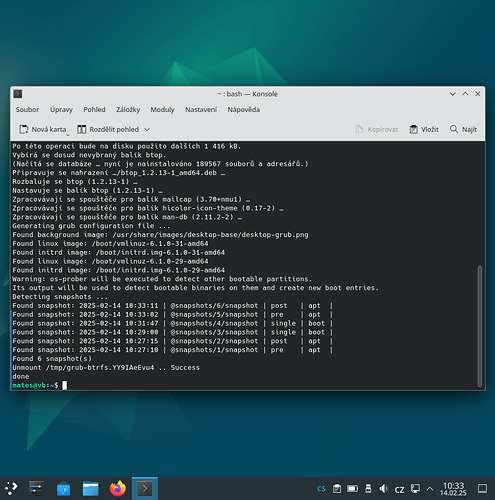Launch Discover software center from the taskbar
Image resolution: width=495 pixels, height=500 pixels.
click(63, 489)
